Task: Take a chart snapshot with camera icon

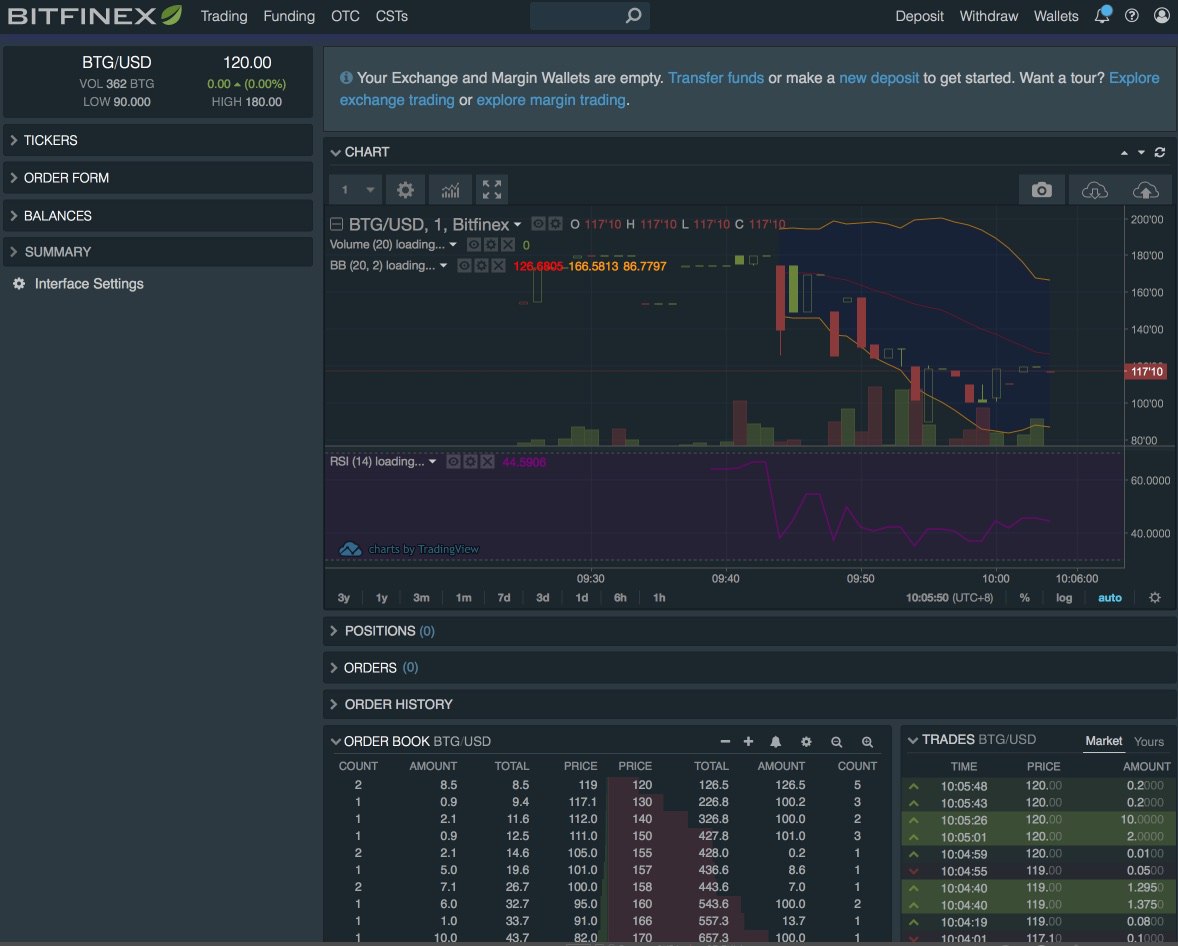Action: [x=1041, y=190]
